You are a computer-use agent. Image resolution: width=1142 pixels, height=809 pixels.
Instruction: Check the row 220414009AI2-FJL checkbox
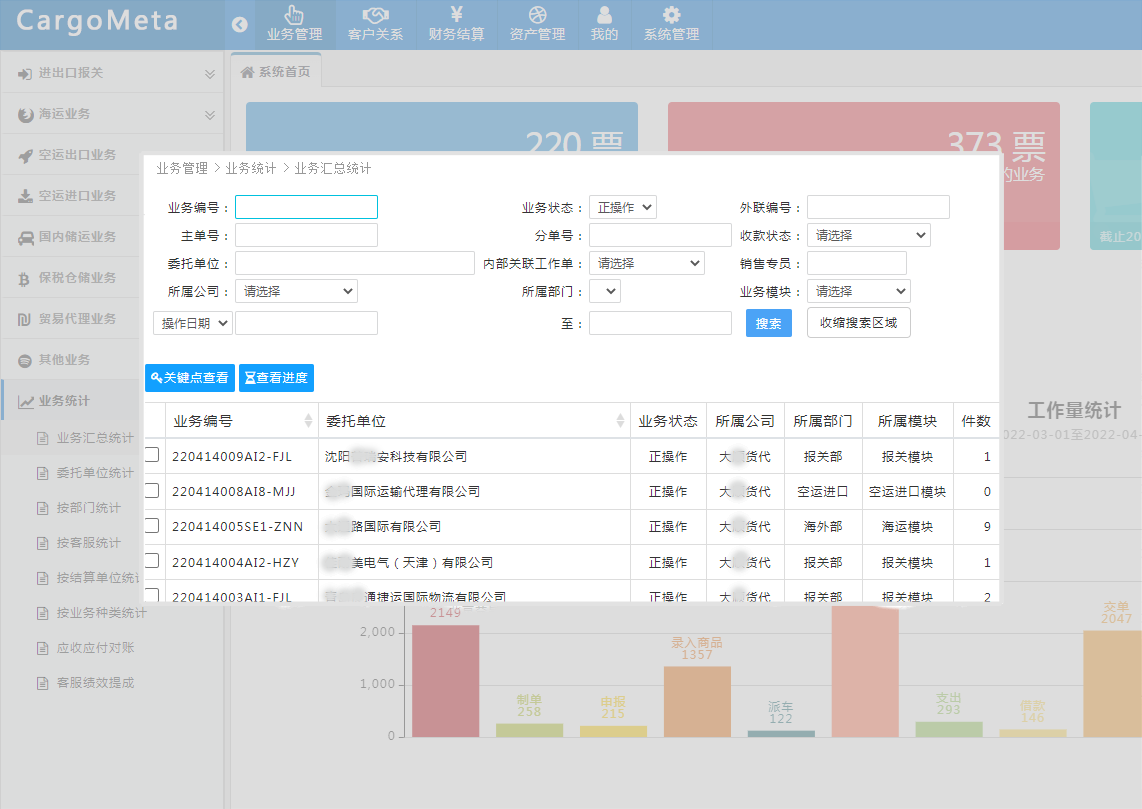pyautogui.click(x=152, y=455)
